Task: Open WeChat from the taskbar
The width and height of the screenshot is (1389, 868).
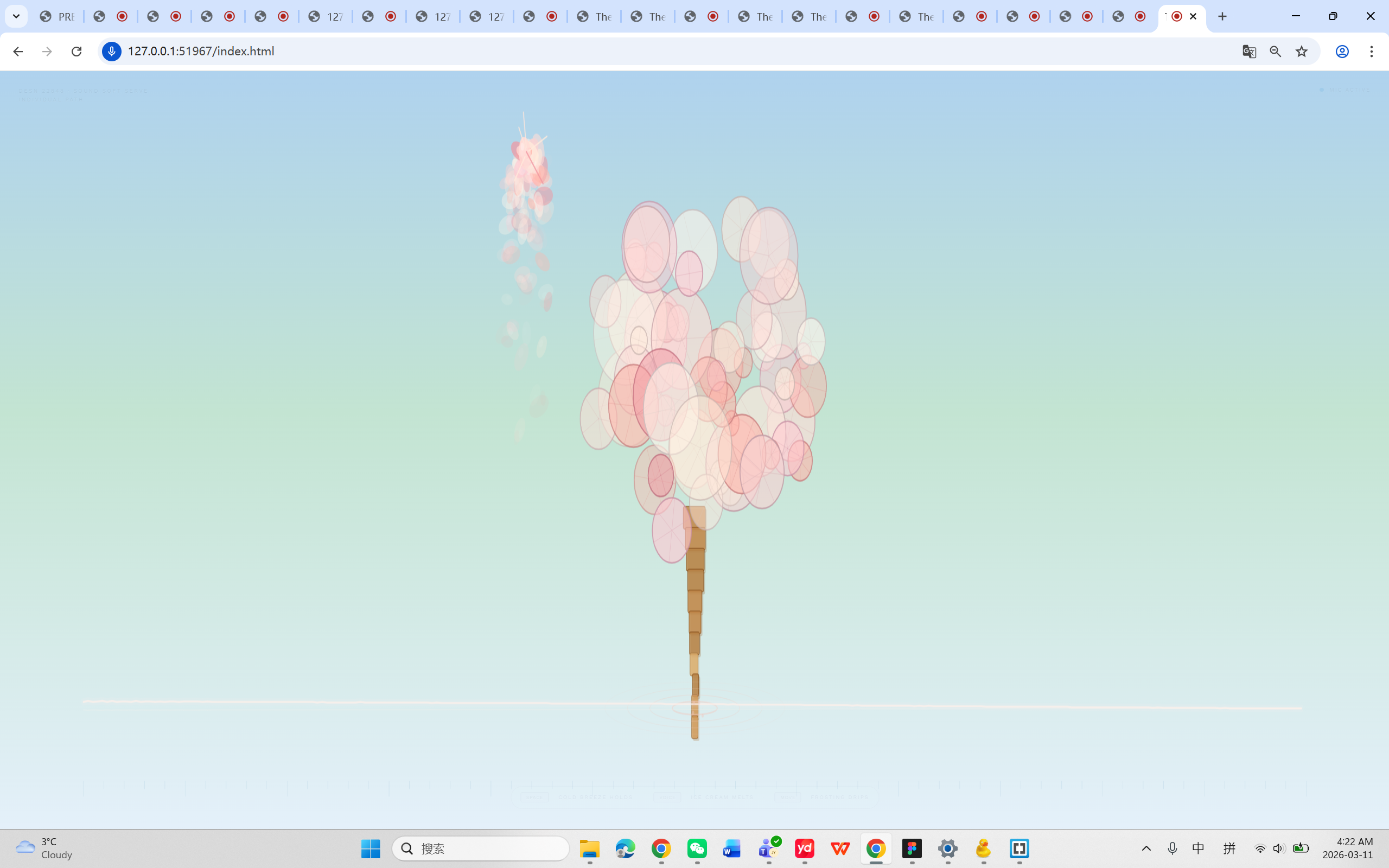Action: pos(697,848)
